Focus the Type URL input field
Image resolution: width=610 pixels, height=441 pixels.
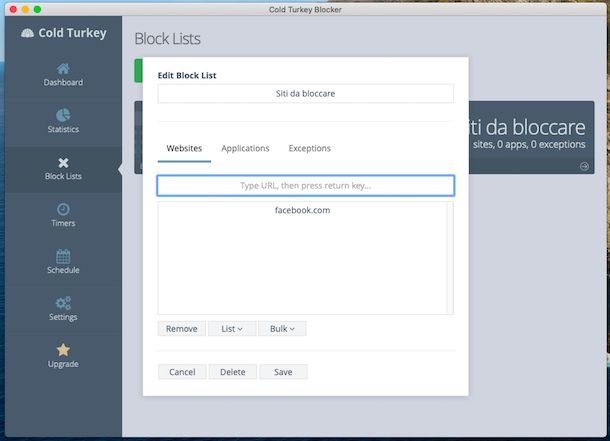(x=305, y=186)
